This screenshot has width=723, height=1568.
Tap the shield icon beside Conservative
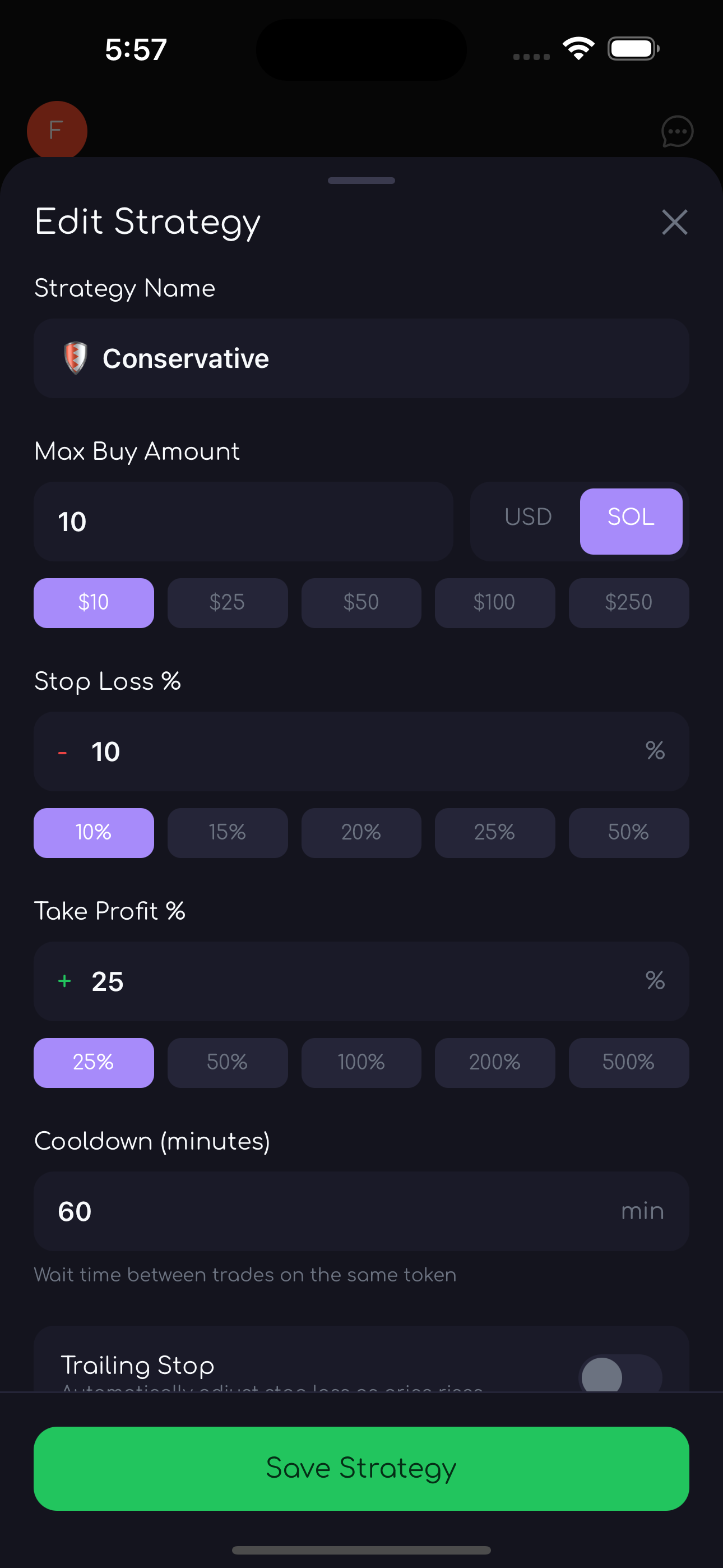[x=76, y=358]
